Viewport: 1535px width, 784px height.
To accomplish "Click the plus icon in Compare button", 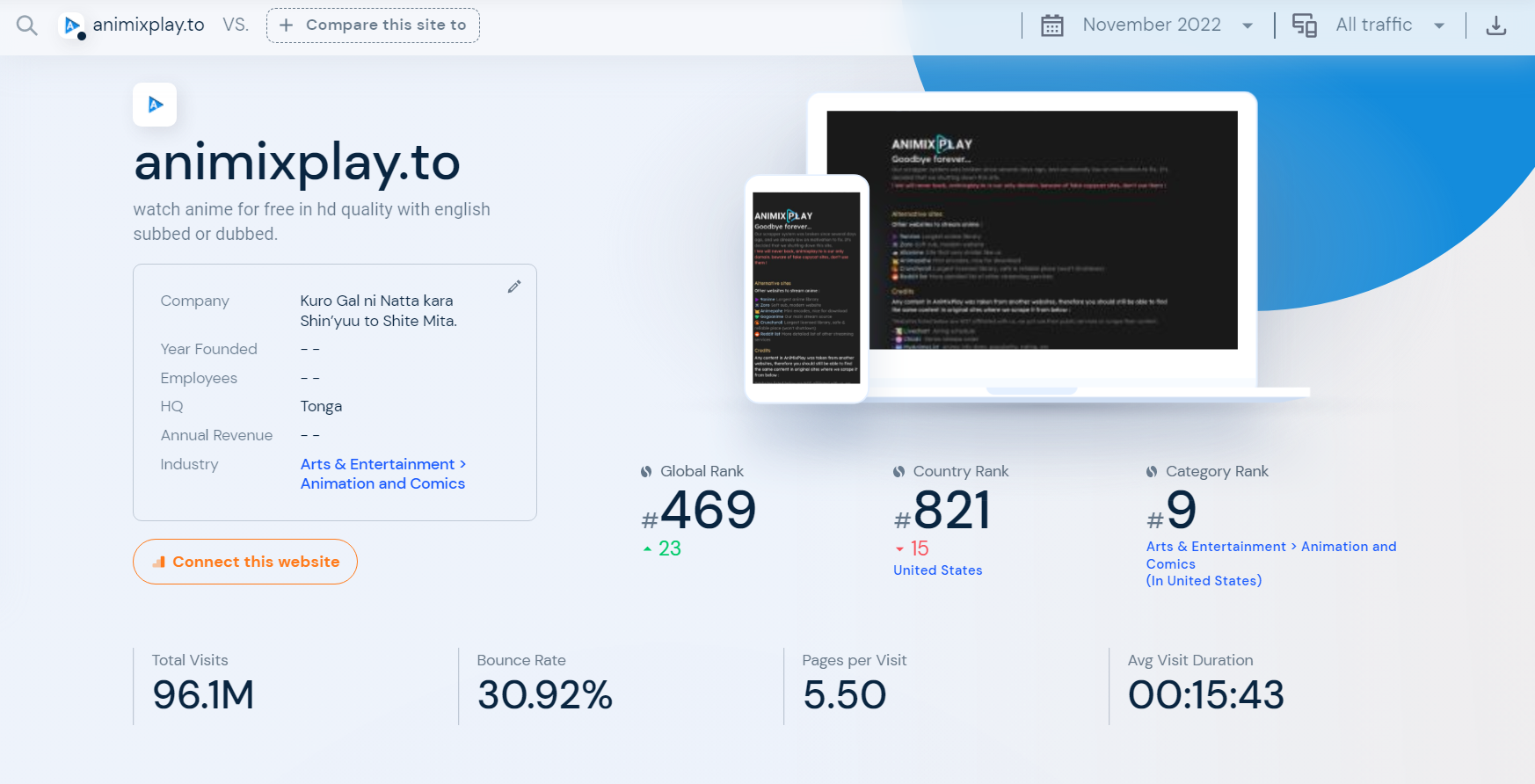I will (286, 25).
